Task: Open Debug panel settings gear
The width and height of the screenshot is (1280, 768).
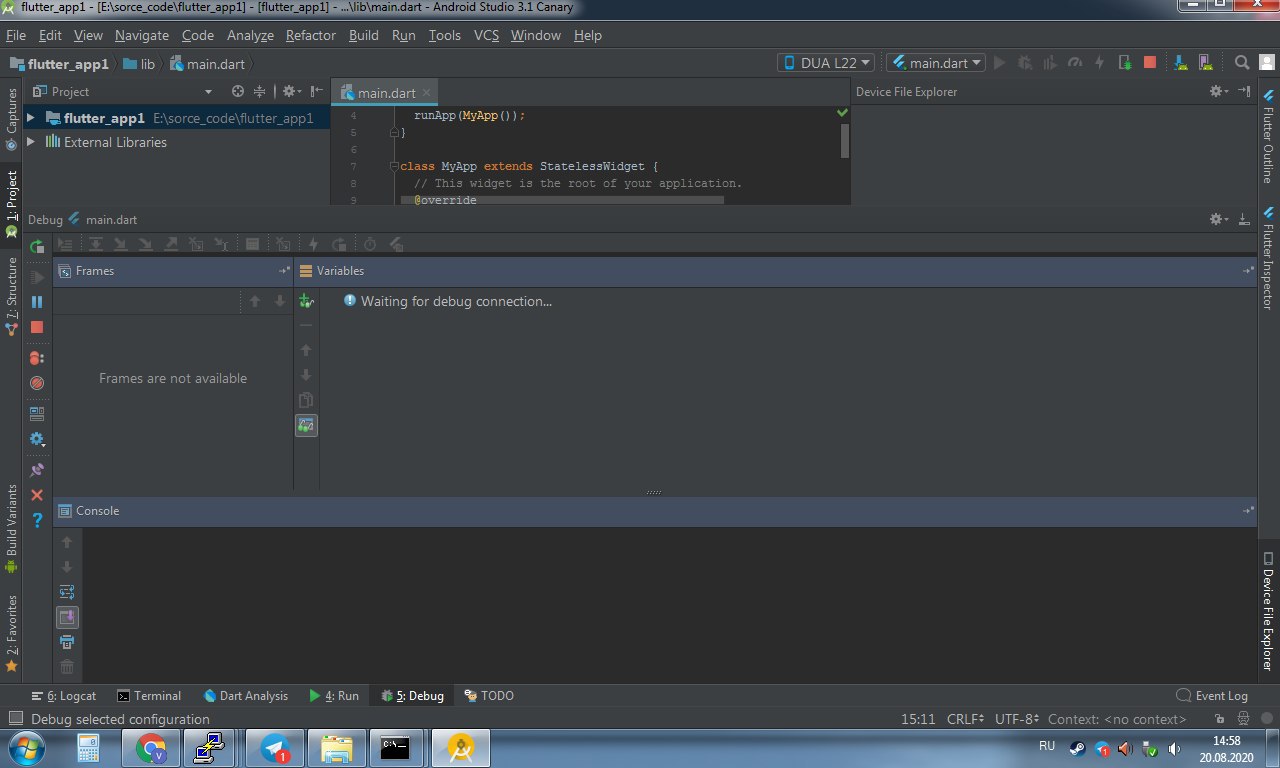Action: (x=1219, y=219)
